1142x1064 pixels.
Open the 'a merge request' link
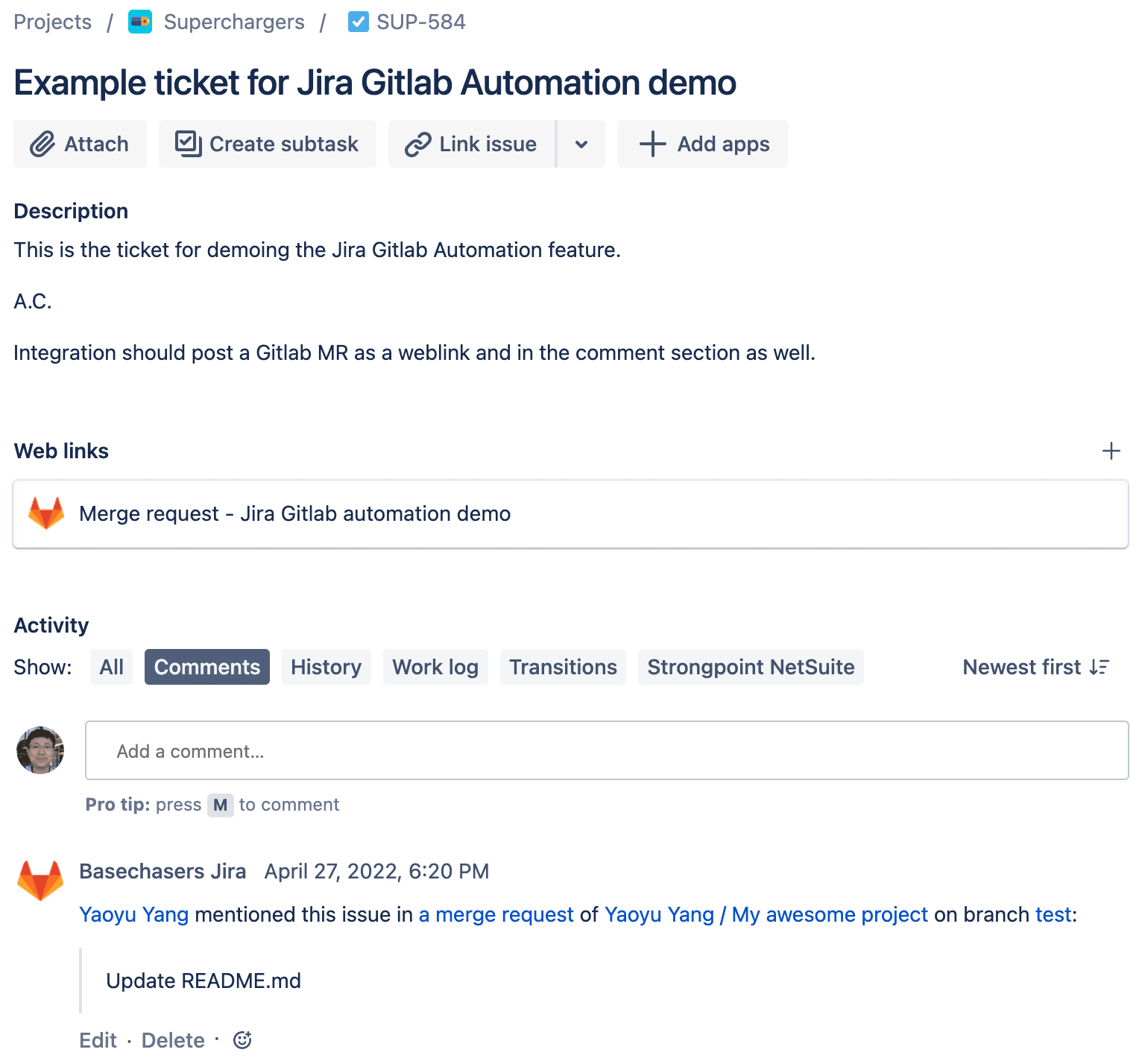496,914
